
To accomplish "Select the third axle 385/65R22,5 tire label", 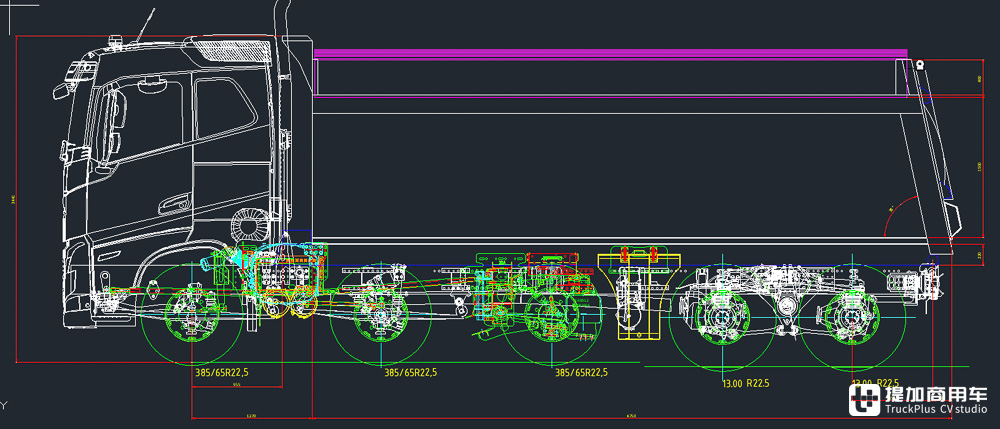I will tap(583, 372).
